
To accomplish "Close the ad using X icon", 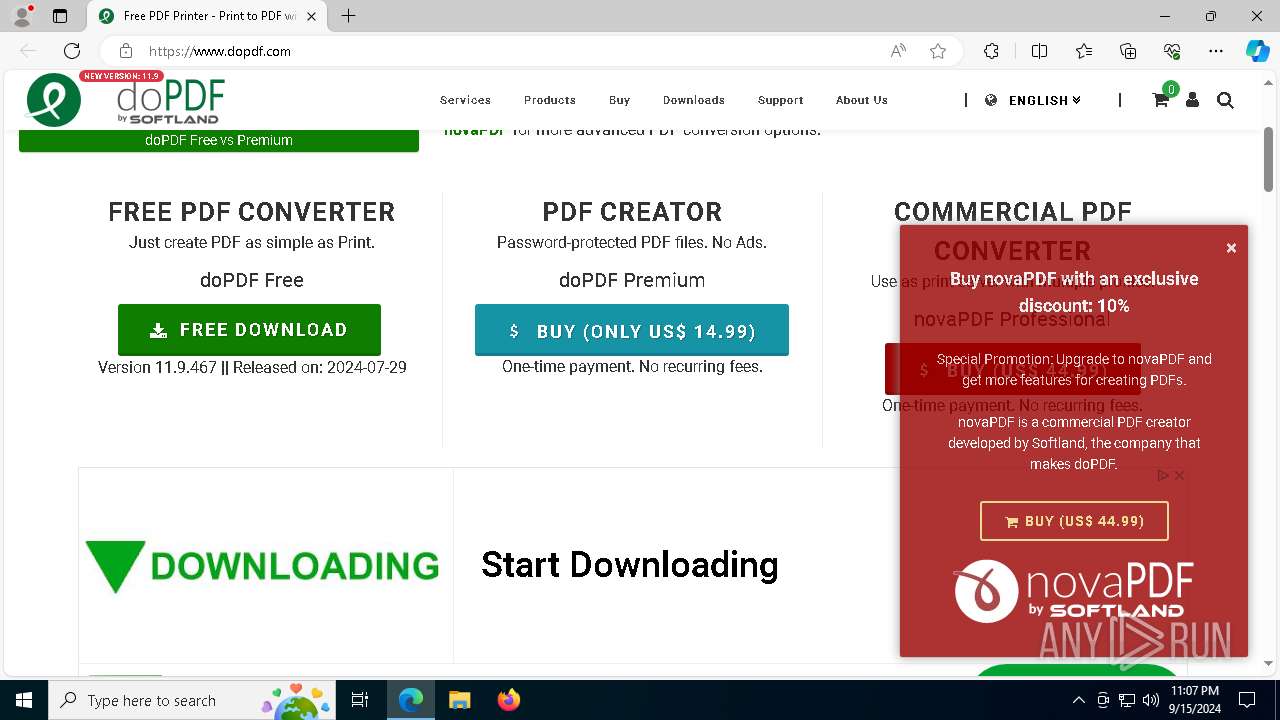I will point(1179,476).
